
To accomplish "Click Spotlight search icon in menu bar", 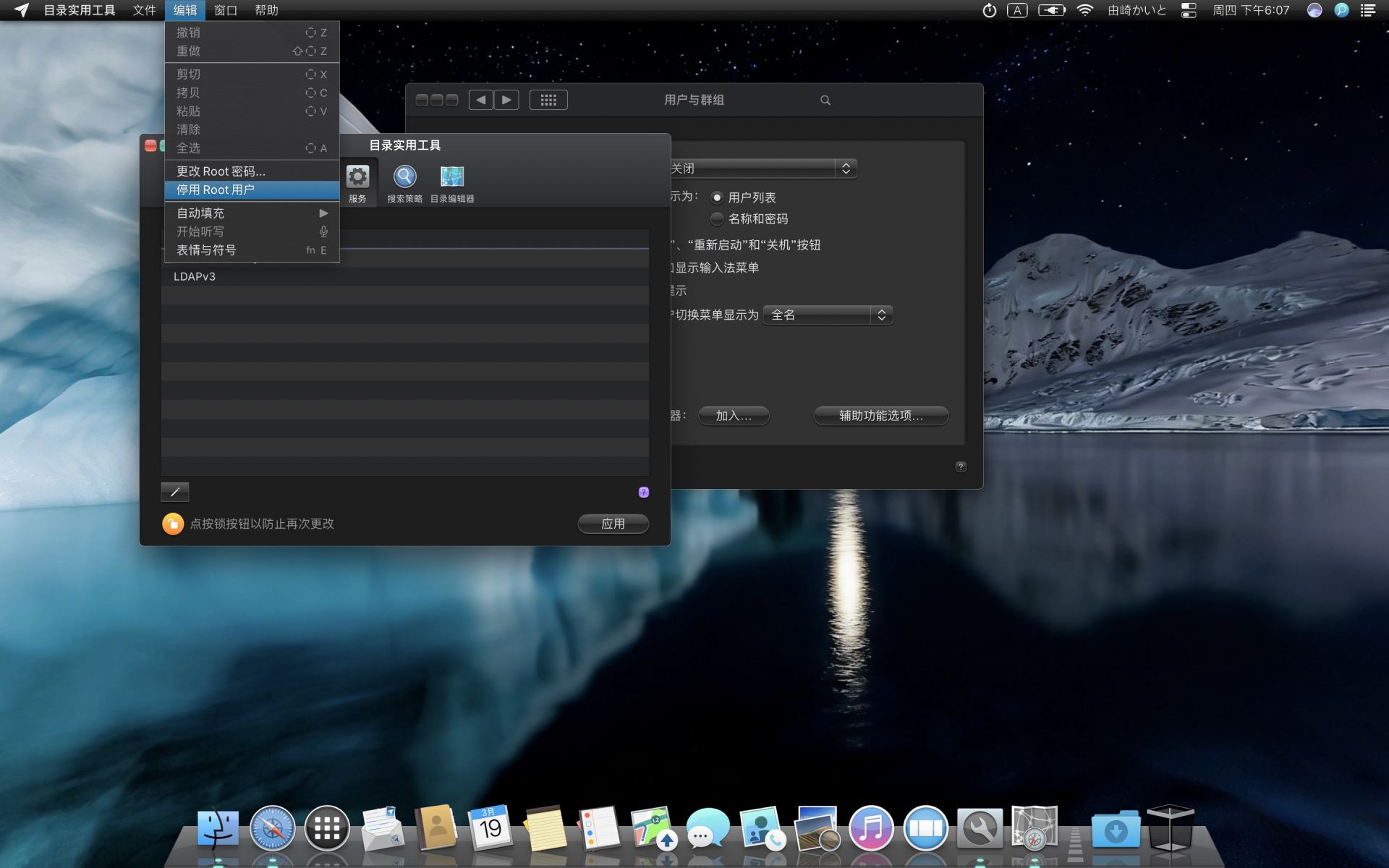I will point(1341,10).
